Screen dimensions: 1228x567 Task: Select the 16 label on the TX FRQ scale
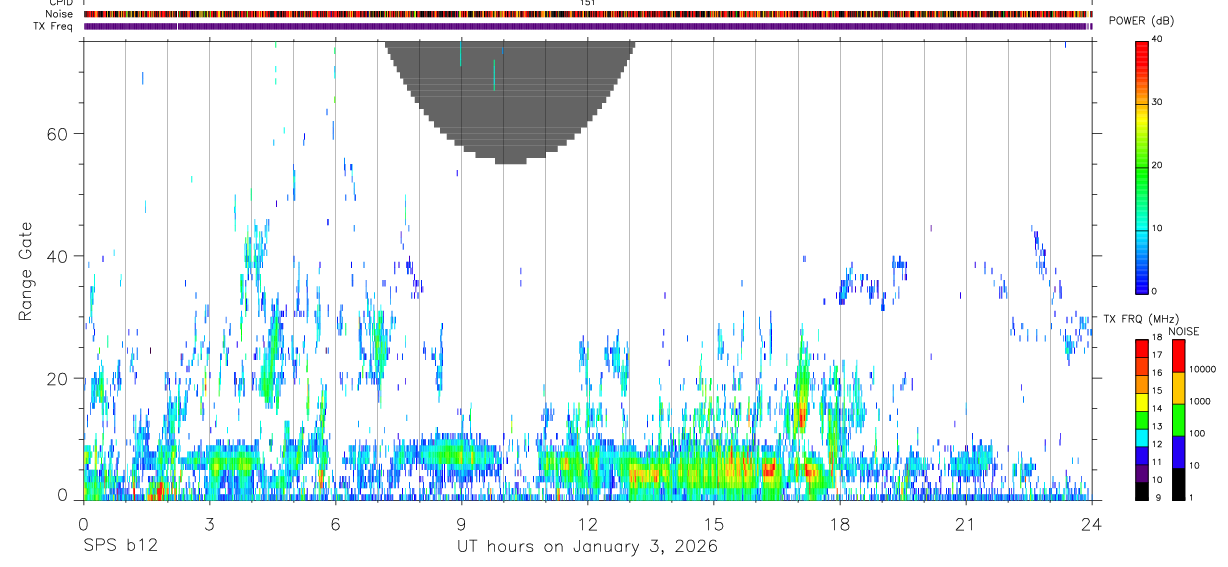click(1157, 373)
